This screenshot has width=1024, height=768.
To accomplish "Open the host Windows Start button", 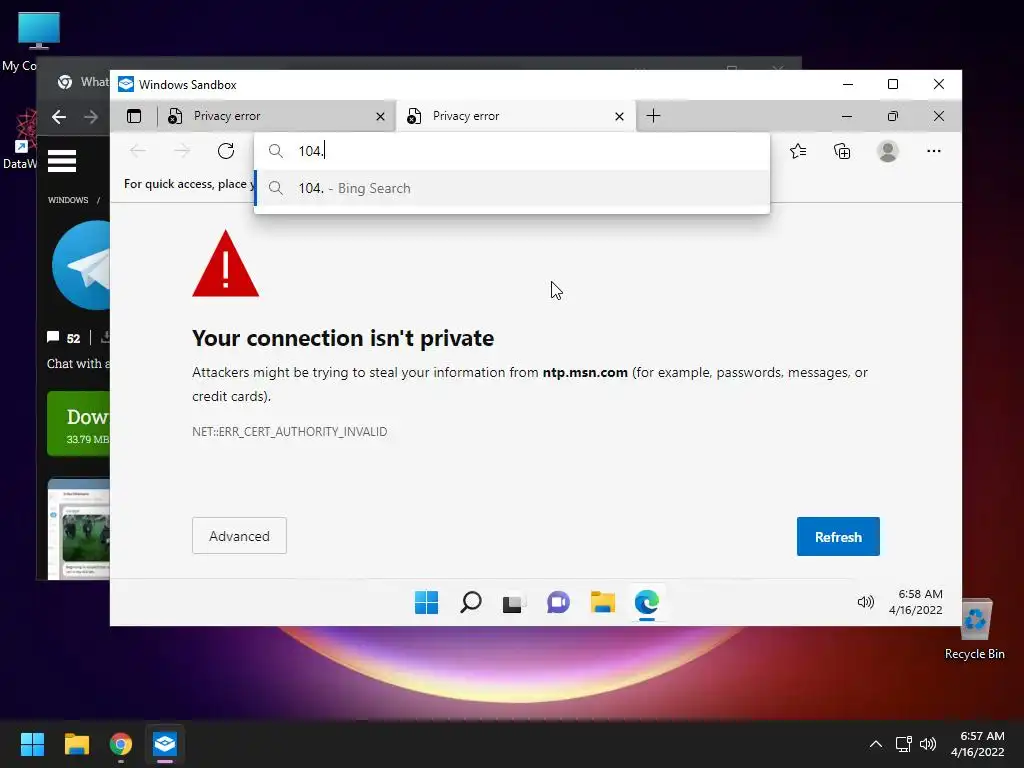I will (32, 744).
